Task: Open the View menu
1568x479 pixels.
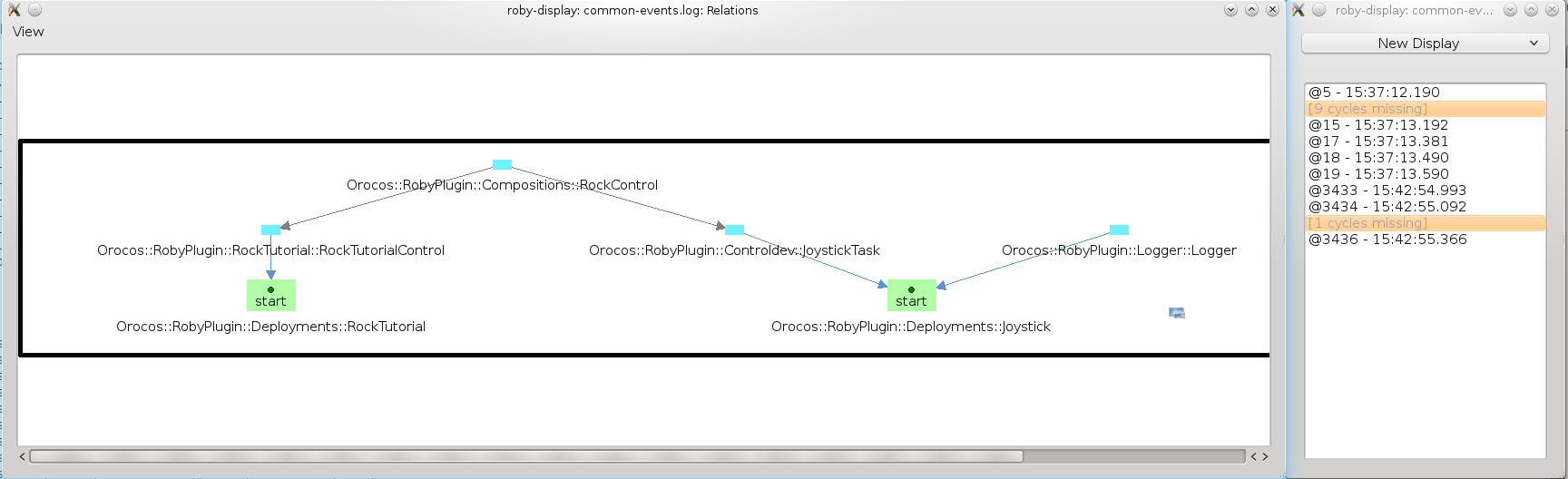Action: (x=28, y=32)
